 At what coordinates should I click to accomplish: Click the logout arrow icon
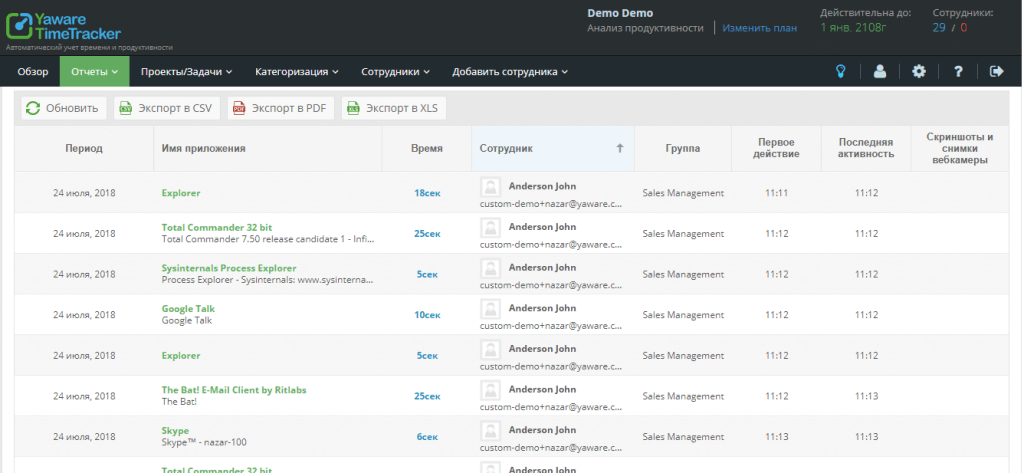click(x=996, y=71)
